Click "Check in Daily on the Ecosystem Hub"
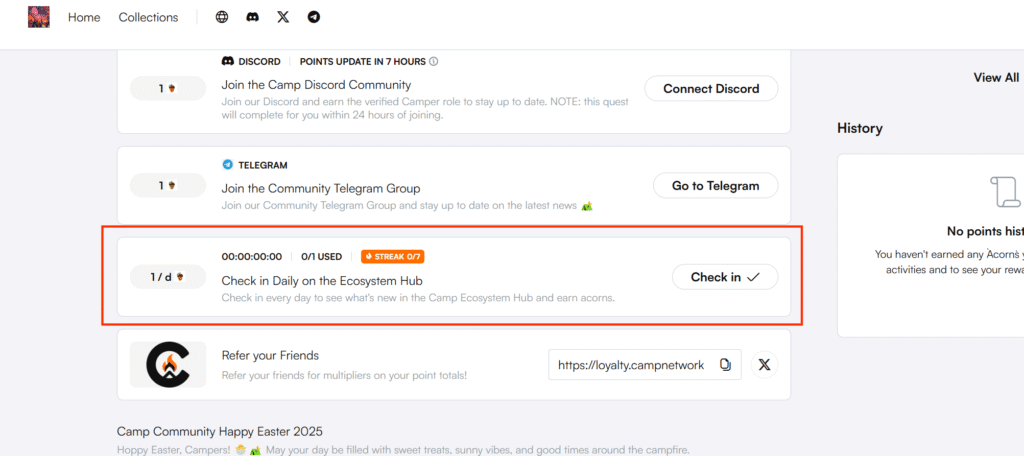Image resolution: width=1024 pixels, height=456 pixels. pos(322,281)
